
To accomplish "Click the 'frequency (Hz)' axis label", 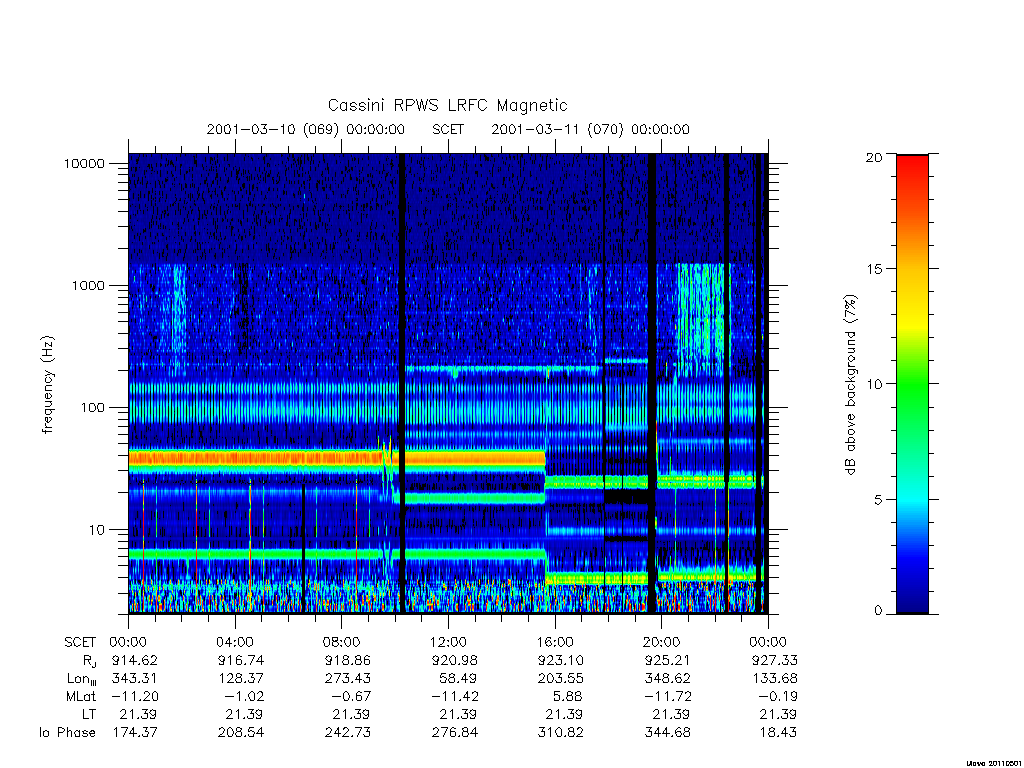I will point(48,385).
